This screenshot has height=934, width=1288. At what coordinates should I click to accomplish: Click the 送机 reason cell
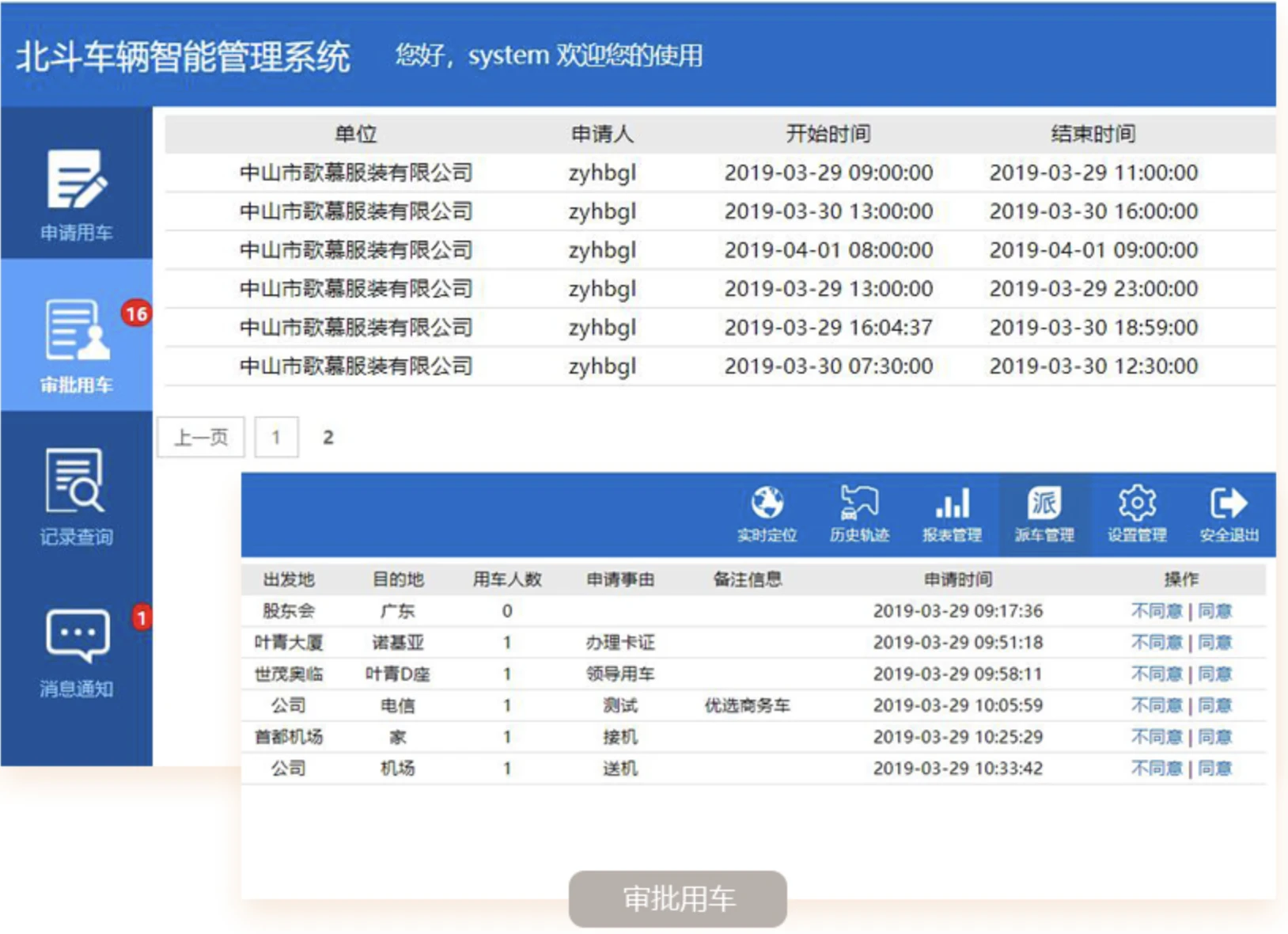click(x=620, y=768)
